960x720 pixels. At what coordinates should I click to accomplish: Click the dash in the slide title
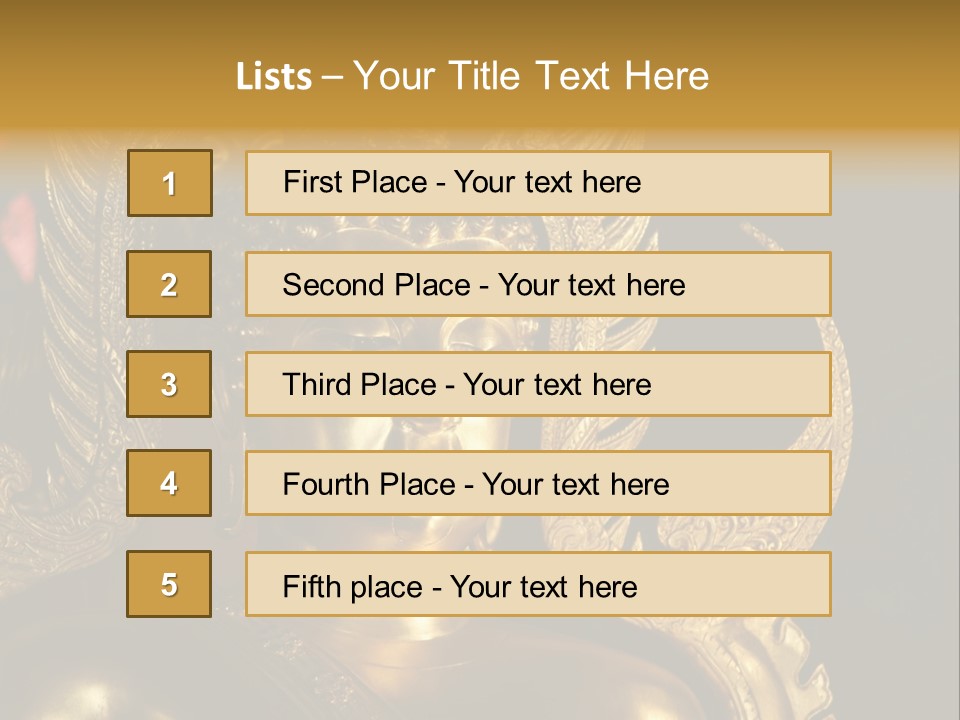click(332, 78)
